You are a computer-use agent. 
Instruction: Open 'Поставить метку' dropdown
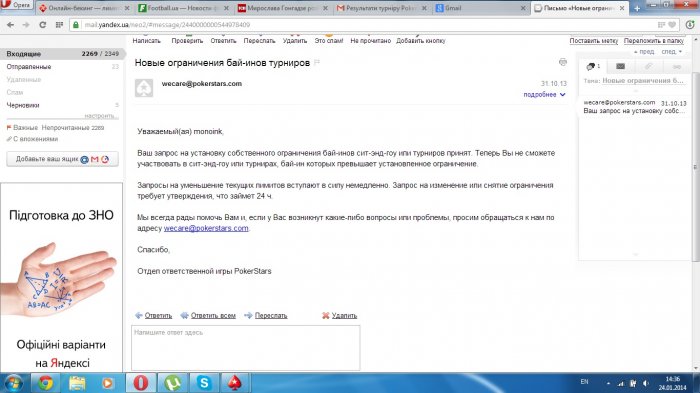[x=593, y=41]
